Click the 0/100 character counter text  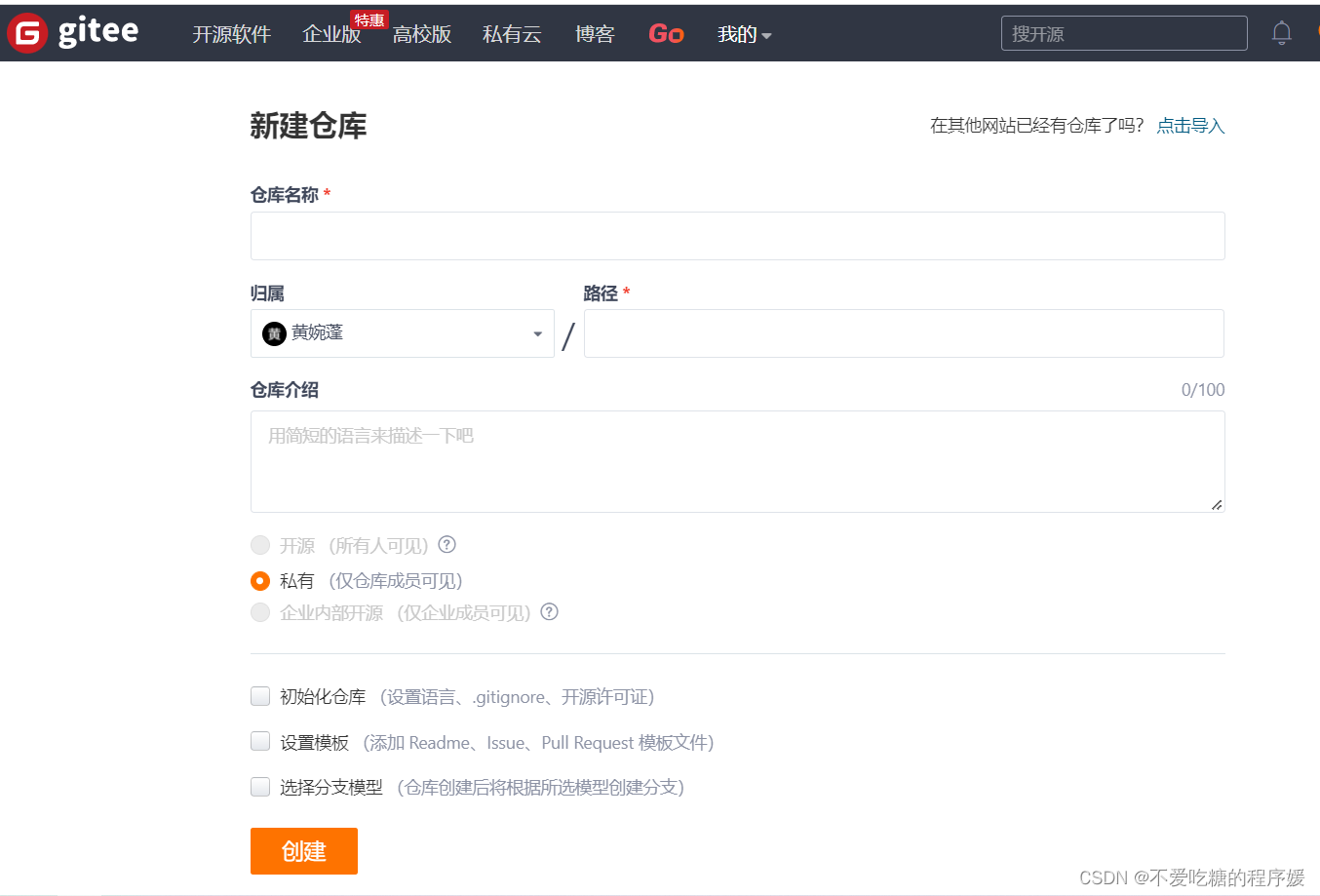pos(1203,390)
